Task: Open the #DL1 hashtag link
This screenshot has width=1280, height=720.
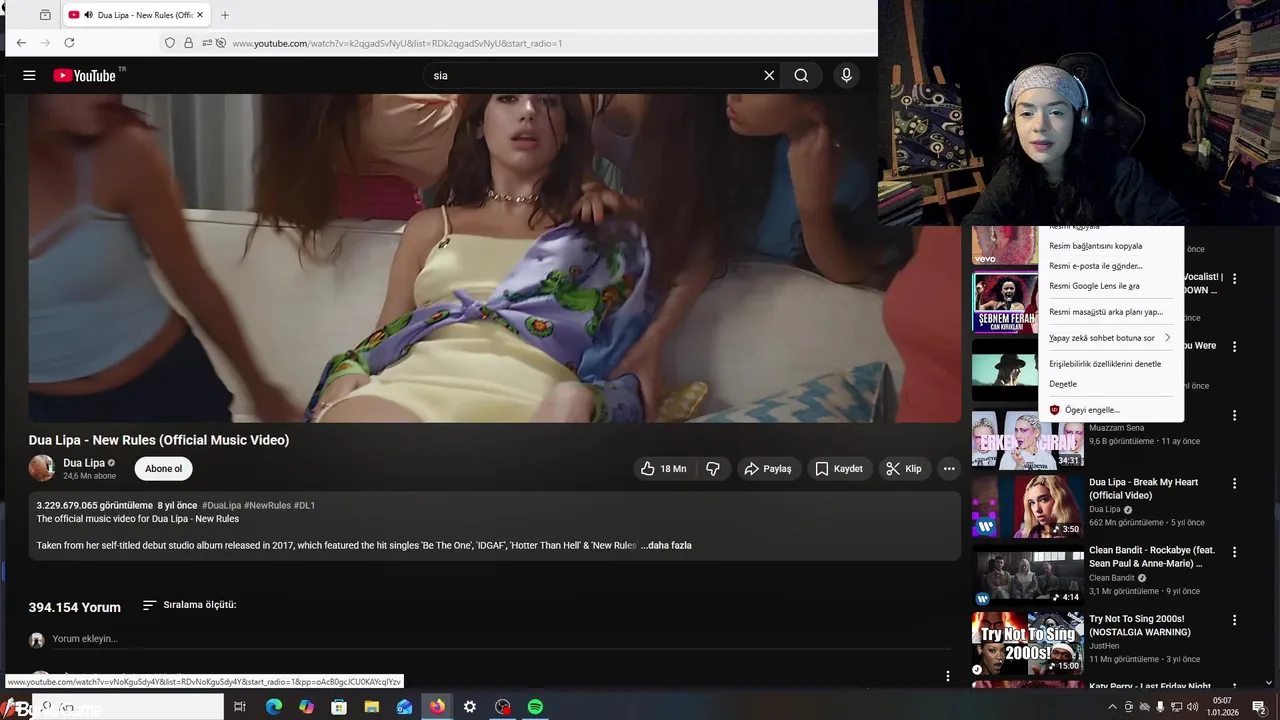Action: click(304, 506)
